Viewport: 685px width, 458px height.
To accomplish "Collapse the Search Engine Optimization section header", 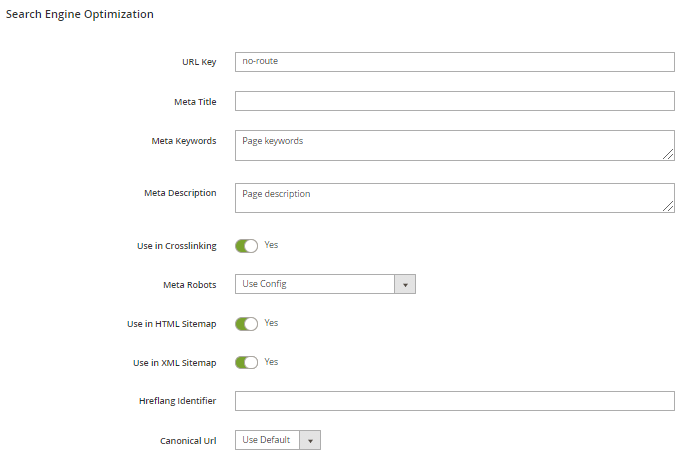I will [x=80, y=15].
